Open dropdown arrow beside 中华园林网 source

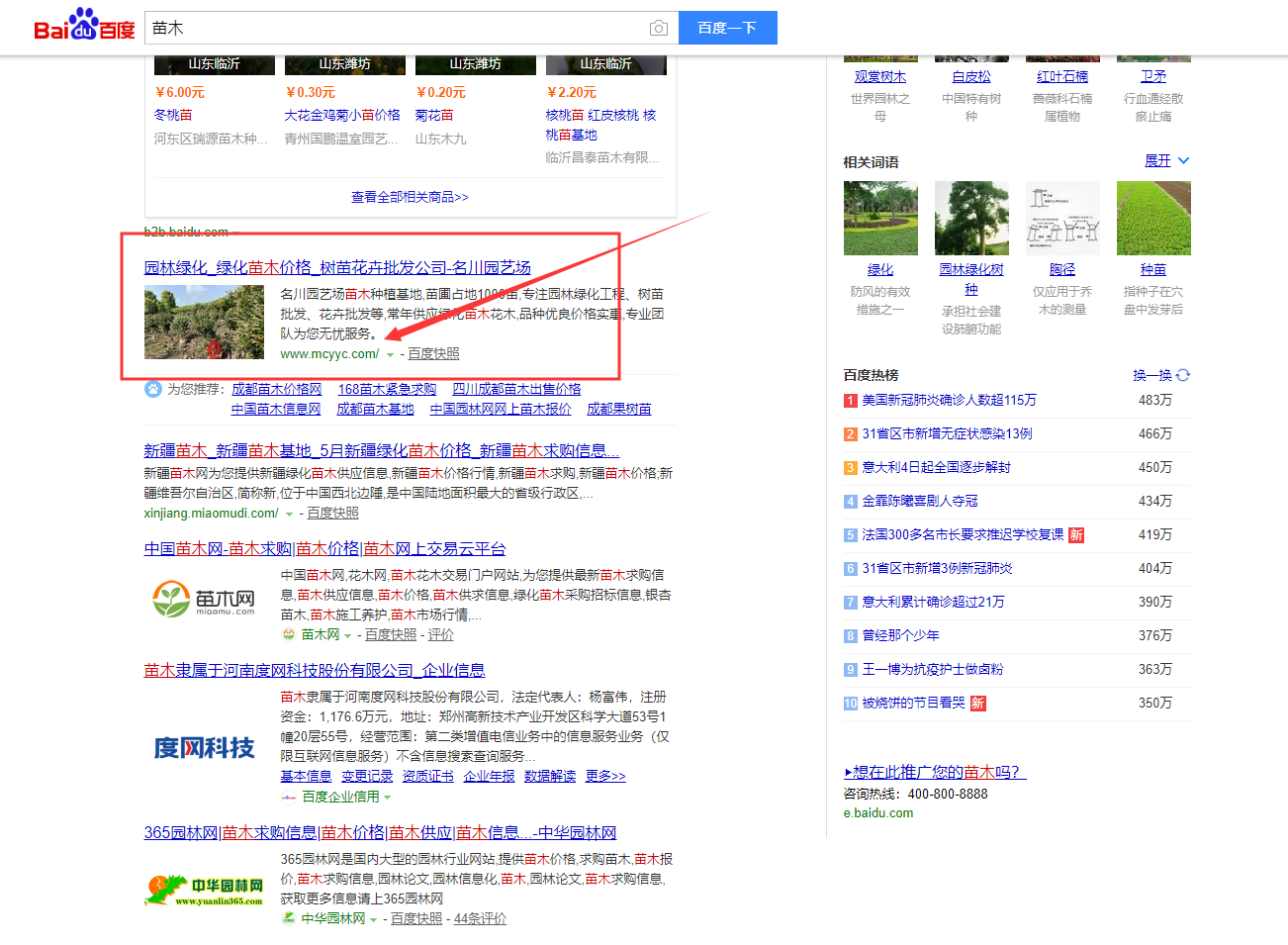tap(373, 919)
